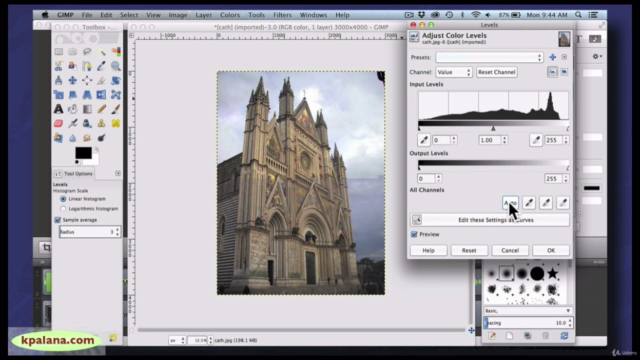Save current settings as preset plus icon
Screen dimensions: 640x360
coord(553,57)
